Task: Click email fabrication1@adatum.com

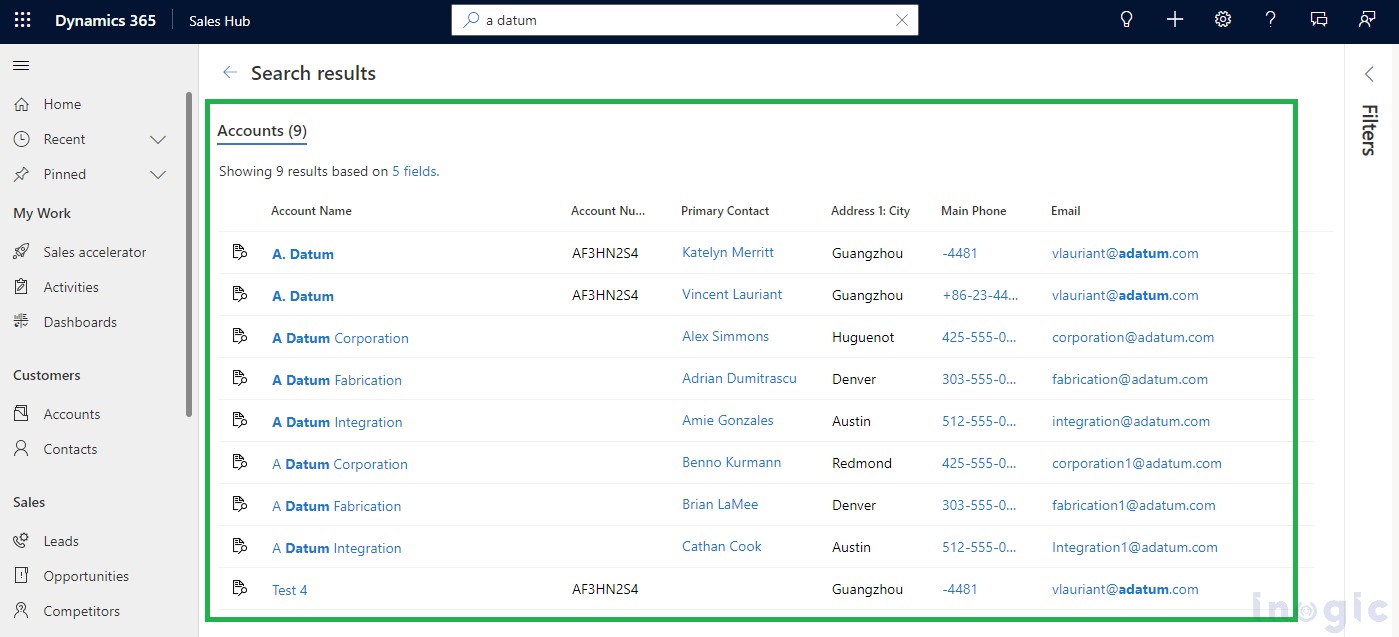Action: (x=1134, y=505)
